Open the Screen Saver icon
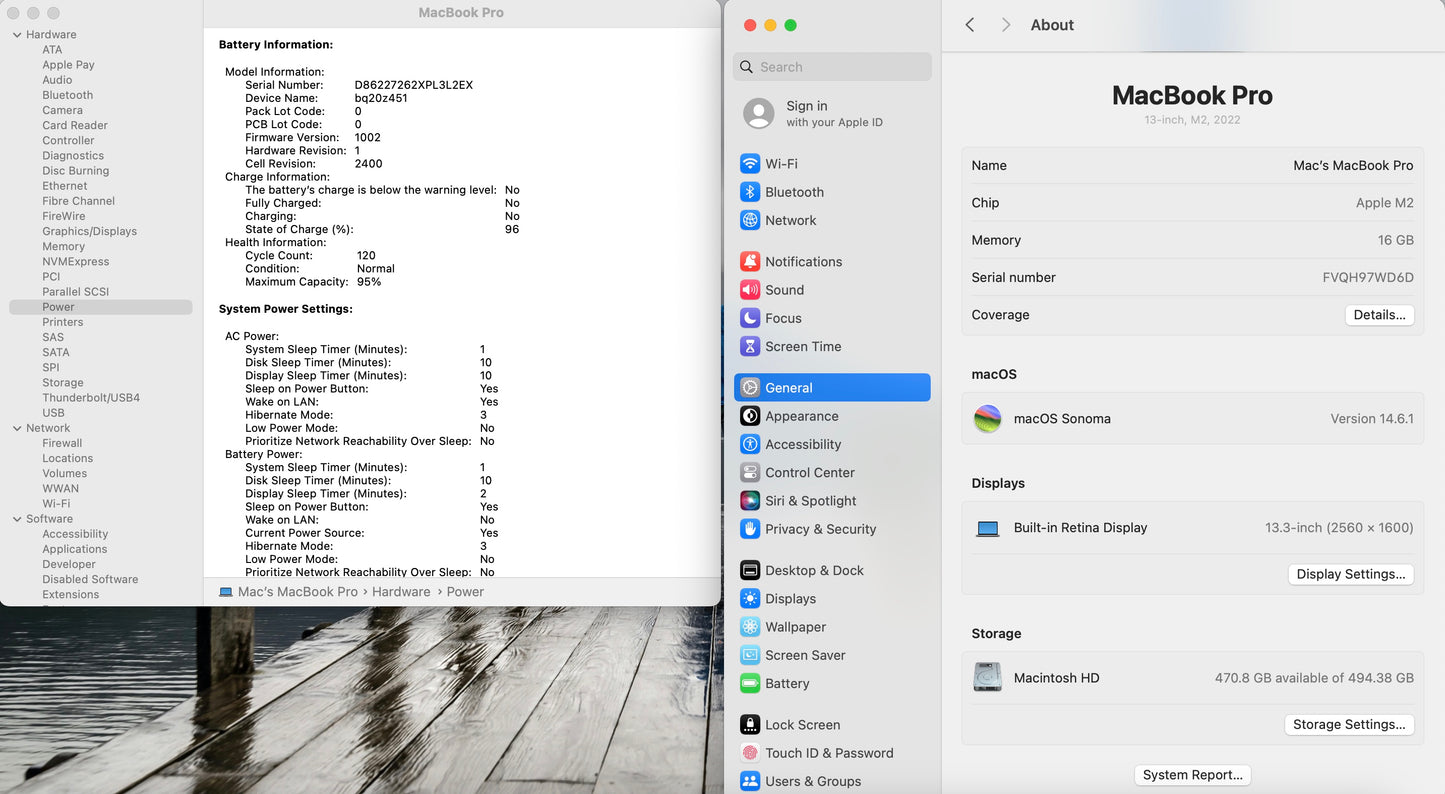 click(x=750, y=655)
